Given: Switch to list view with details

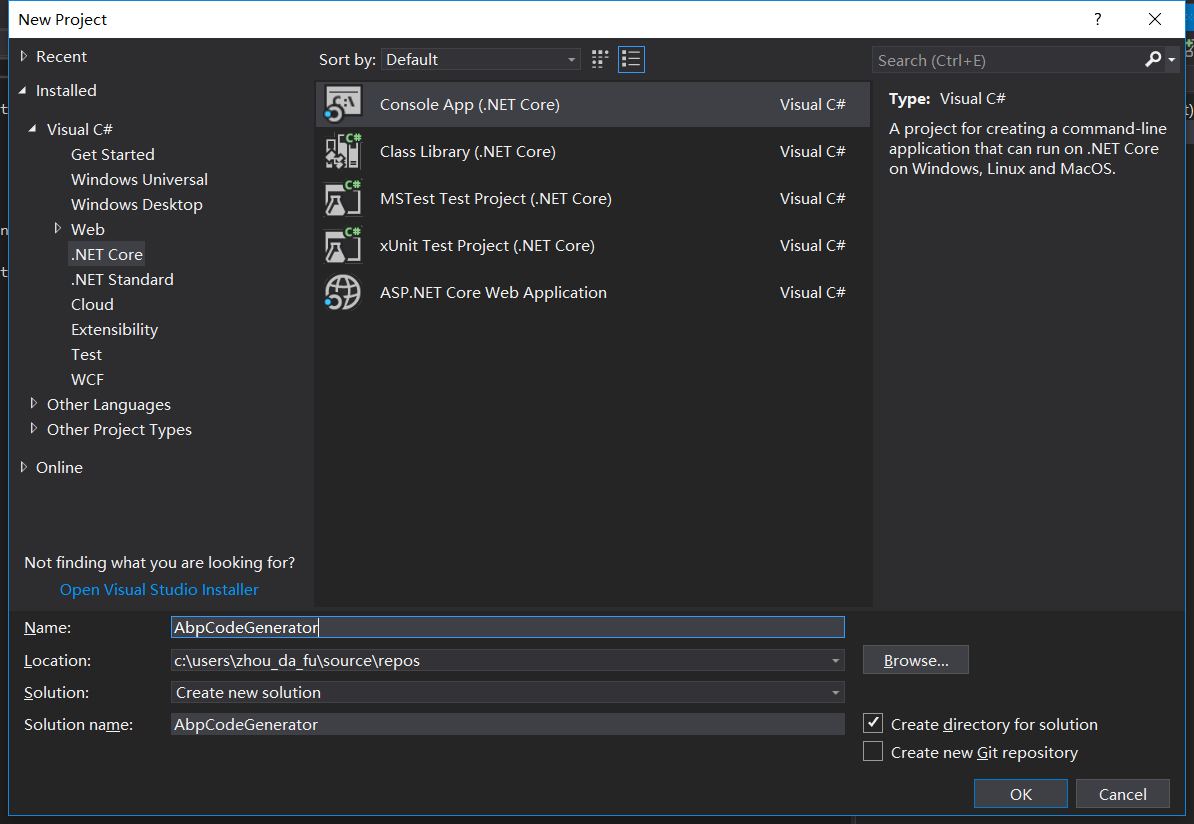Looking at the screenshot, I should pyautogui.click(x=631, y=59).
